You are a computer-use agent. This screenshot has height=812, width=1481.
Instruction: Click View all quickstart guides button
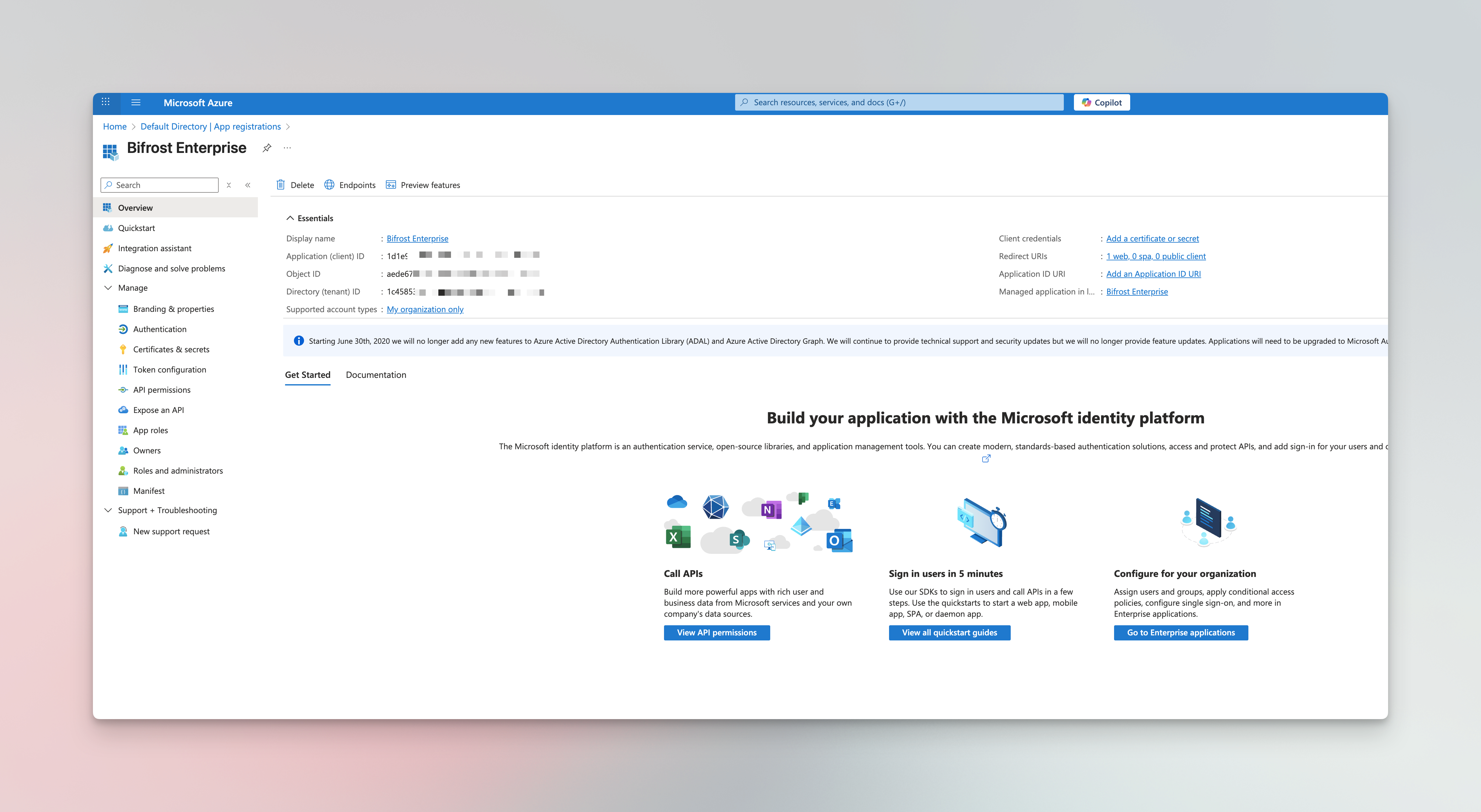(949, 633)
